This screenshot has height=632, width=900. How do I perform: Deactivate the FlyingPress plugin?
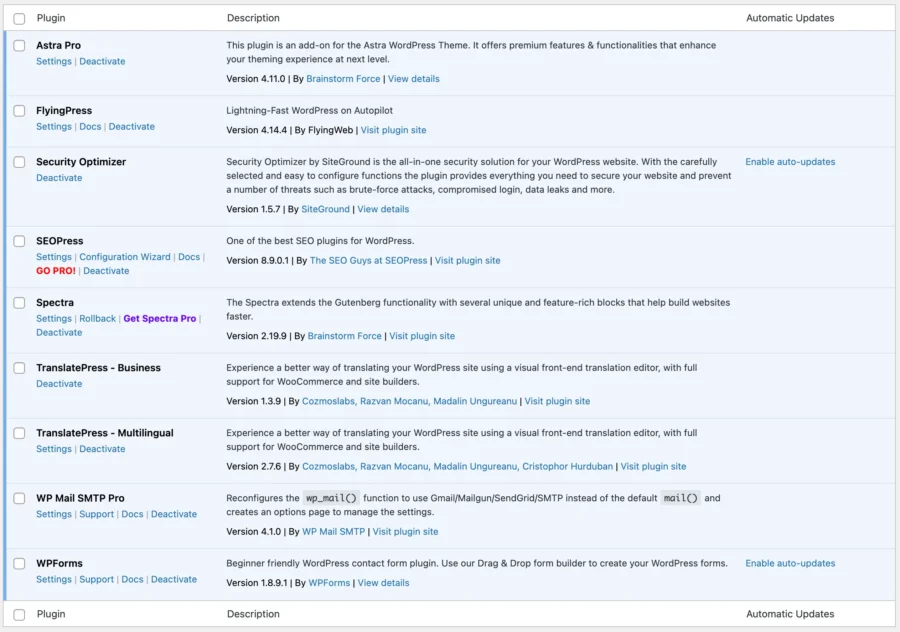click(x=131, y=126)
